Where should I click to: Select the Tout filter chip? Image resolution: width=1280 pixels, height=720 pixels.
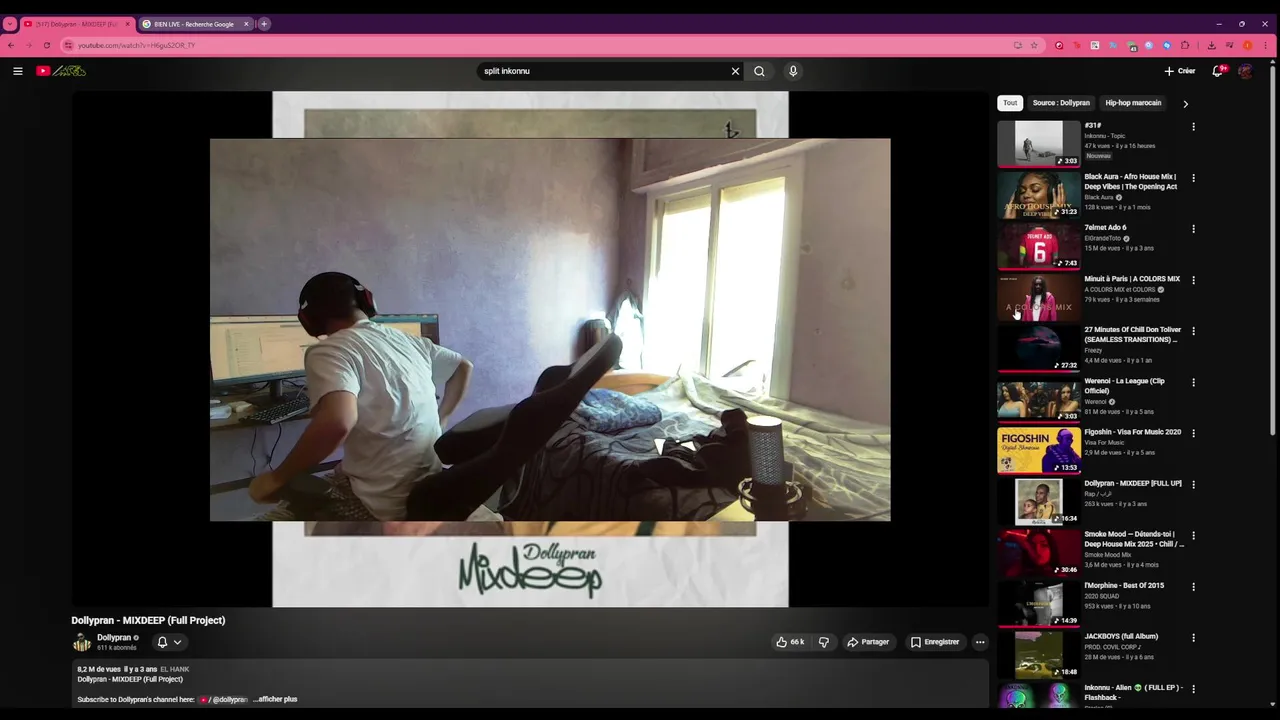point(1010,103)
